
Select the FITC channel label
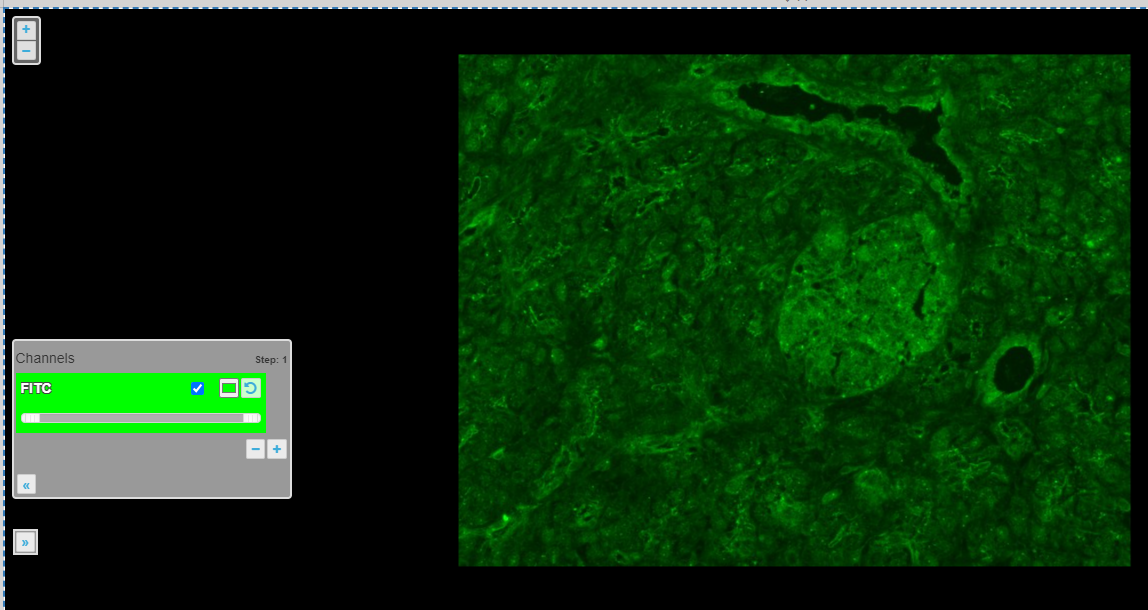tap(36, 388)
